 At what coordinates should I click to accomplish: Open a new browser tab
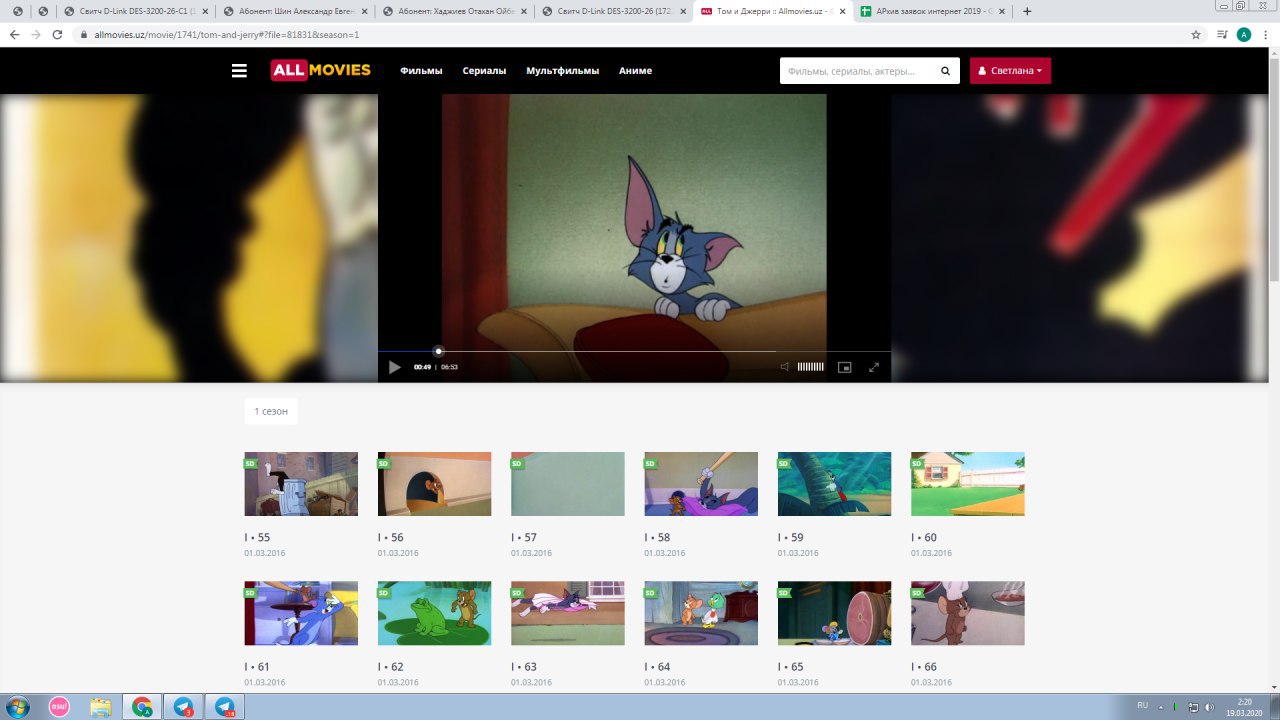1027,11
